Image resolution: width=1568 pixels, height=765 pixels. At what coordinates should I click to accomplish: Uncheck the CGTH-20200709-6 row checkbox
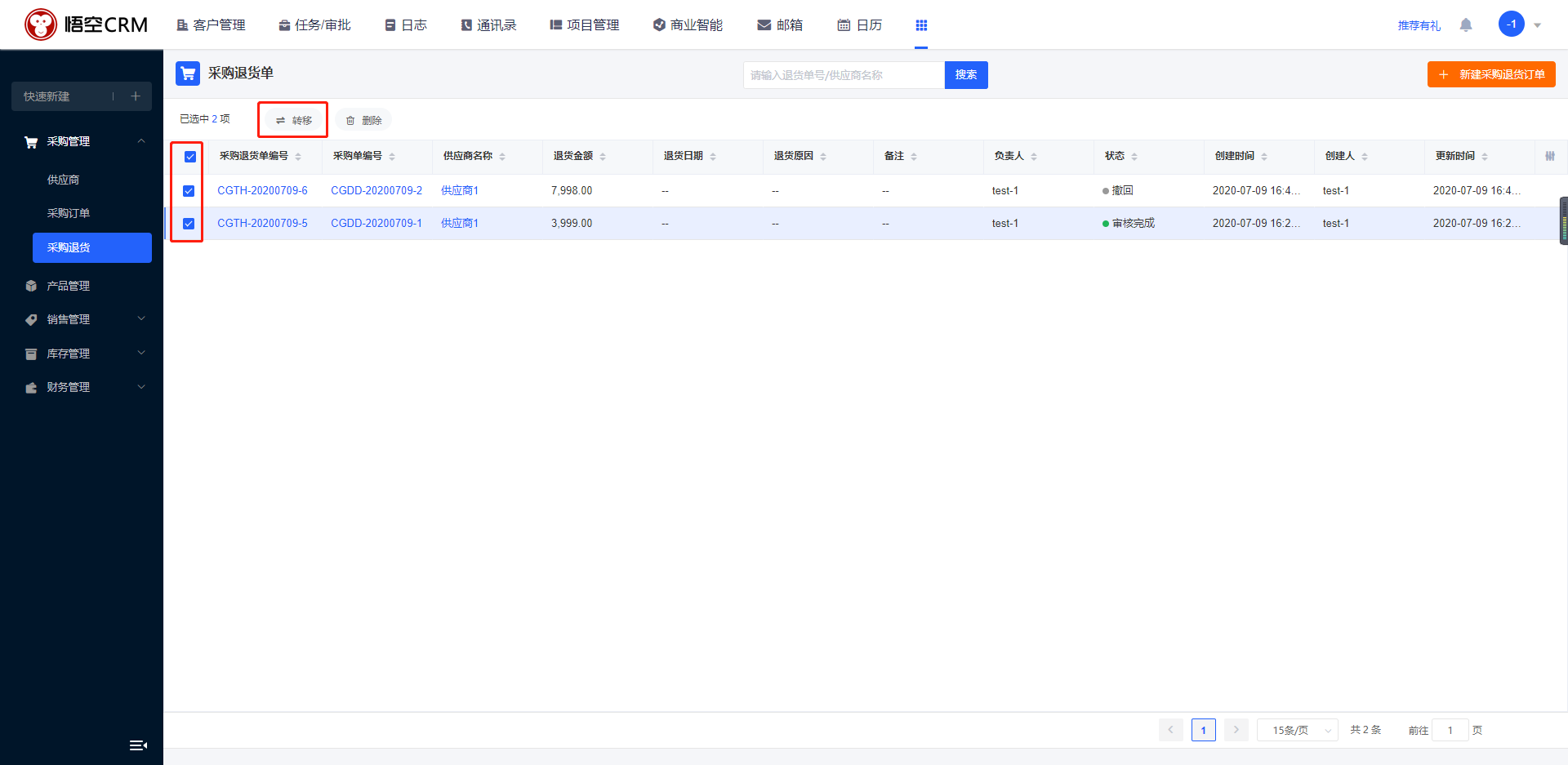[x=189, y=191]
